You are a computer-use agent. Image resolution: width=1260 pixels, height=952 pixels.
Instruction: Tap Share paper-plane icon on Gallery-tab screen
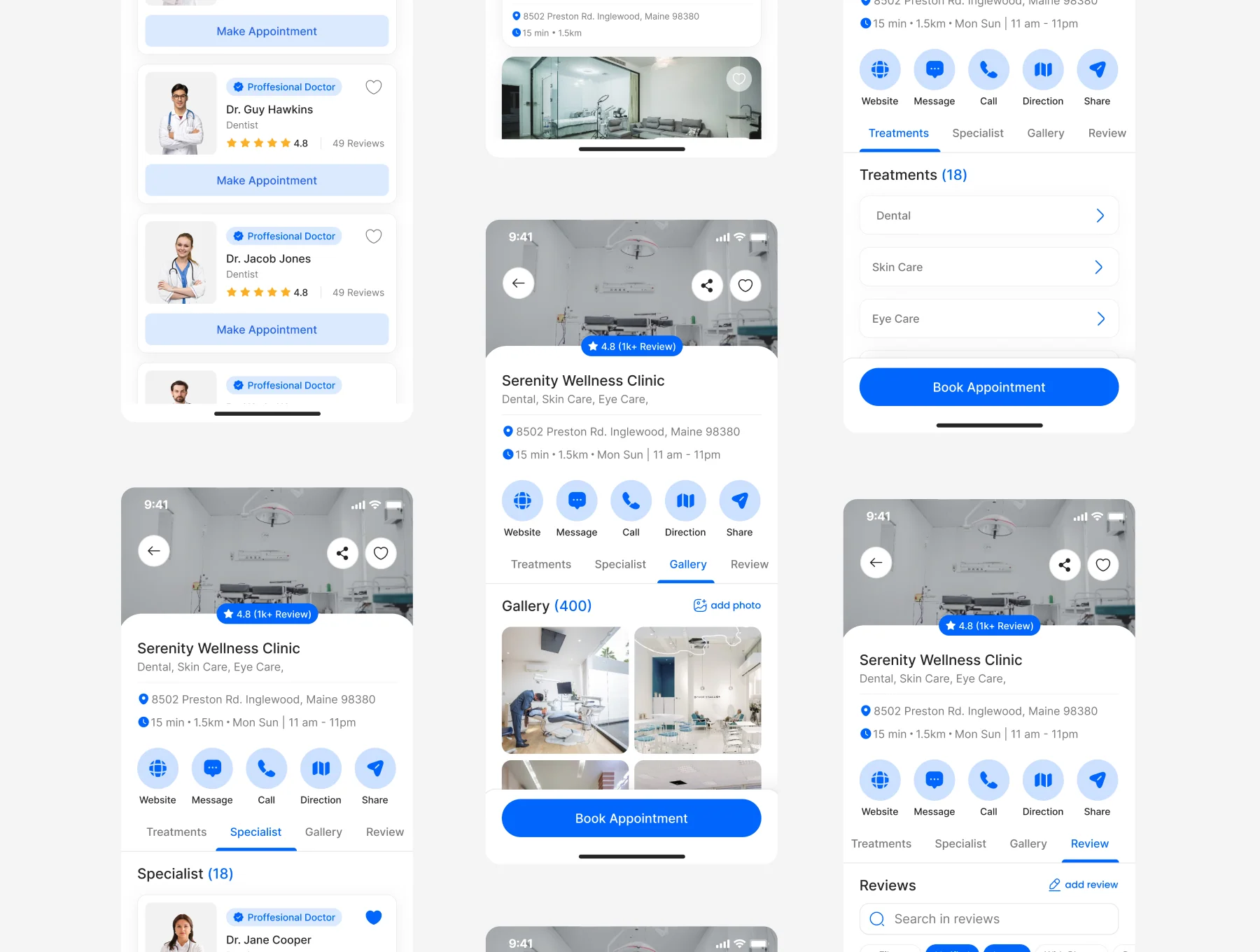[x=740, y=500]
